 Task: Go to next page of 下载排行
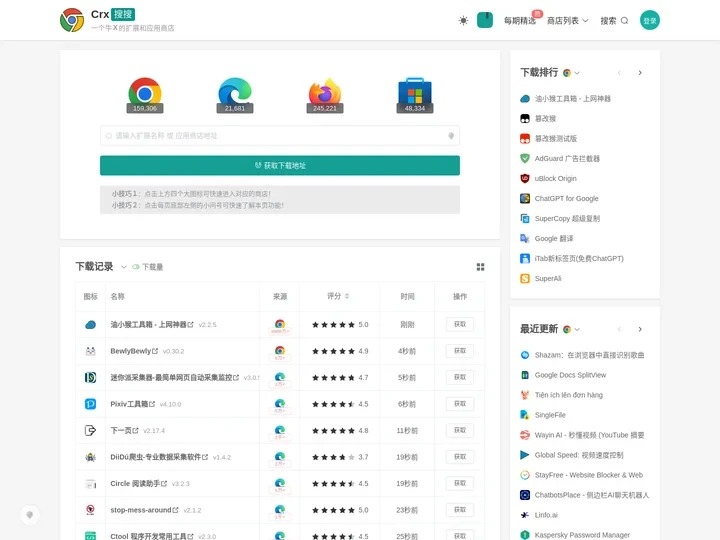click(640, 73)
